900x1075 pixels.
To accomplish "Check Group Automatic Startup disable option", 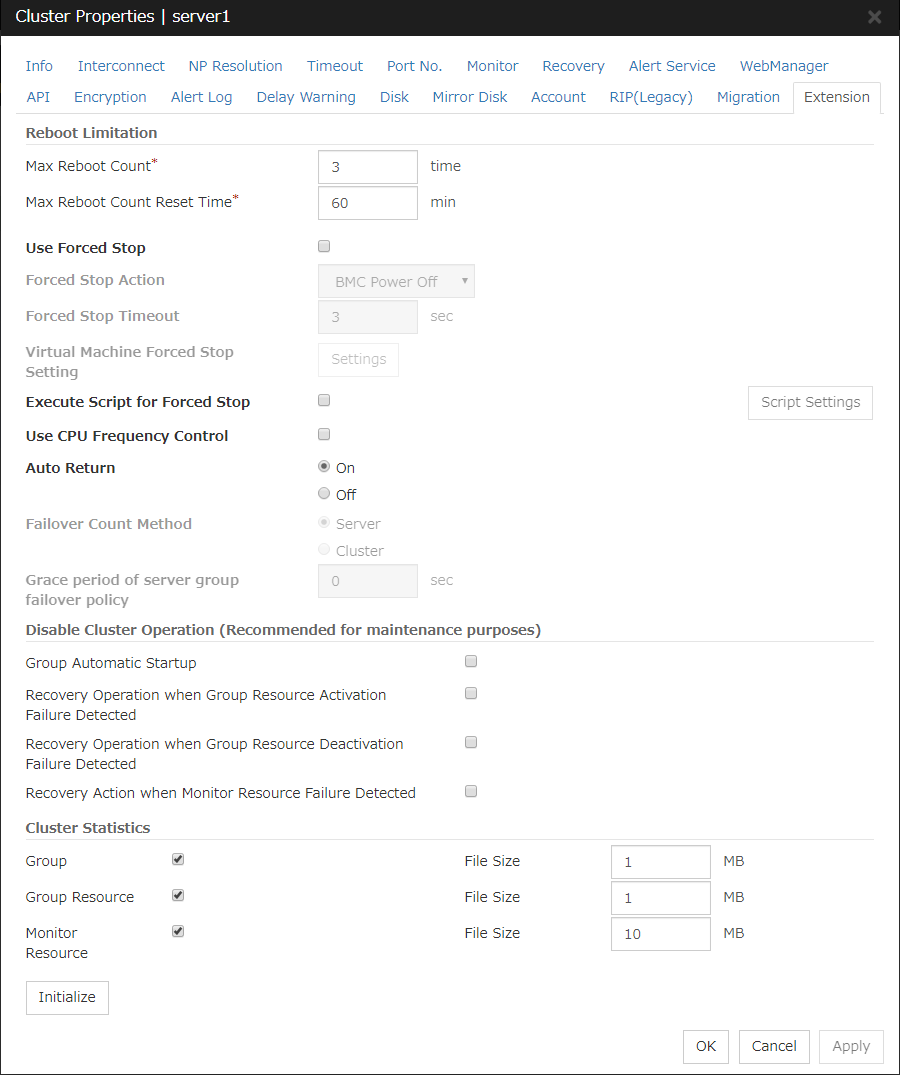I will 471,662.
